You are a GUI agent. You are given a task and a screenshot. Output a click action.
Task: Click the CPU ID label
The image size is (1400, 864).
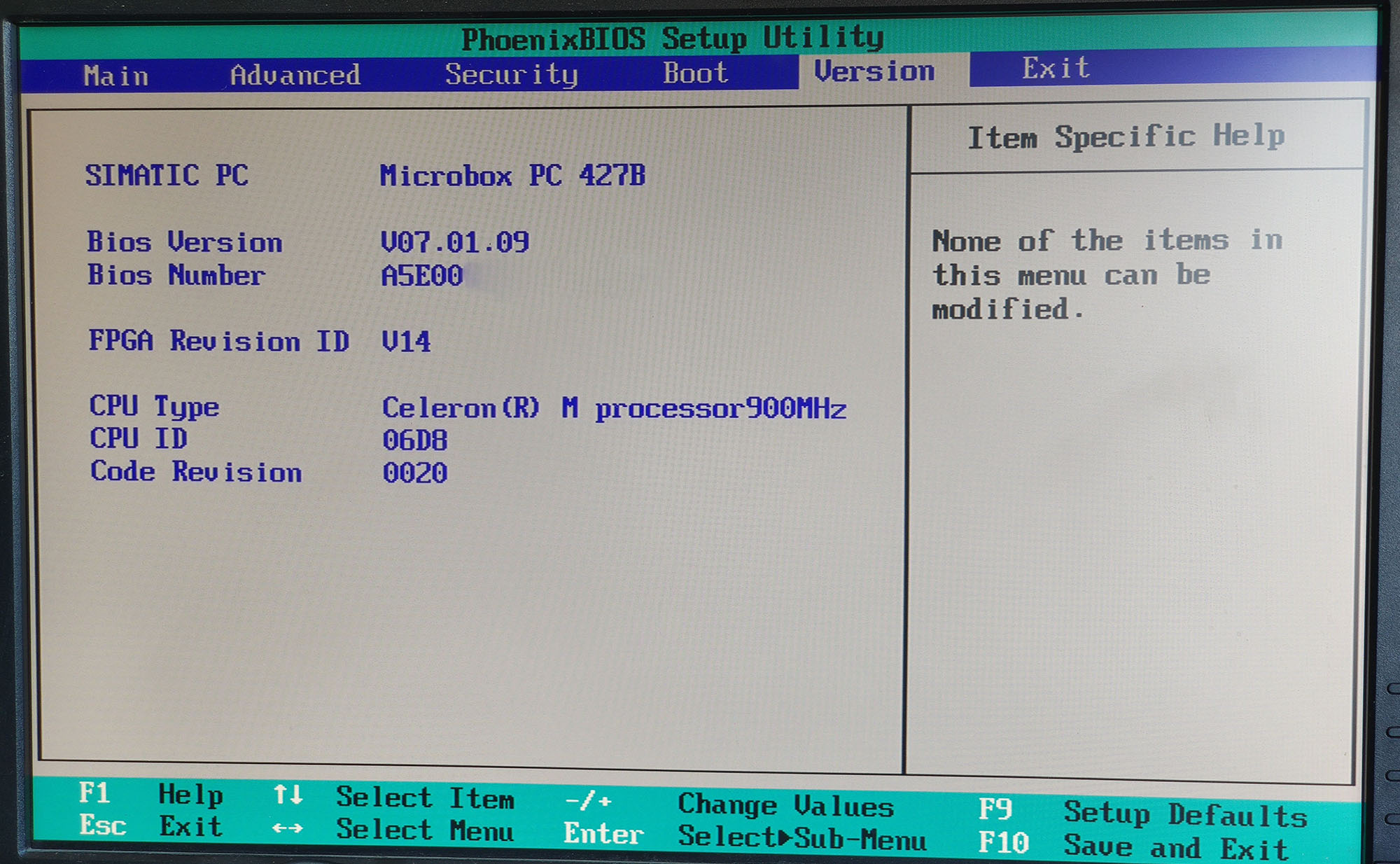coord(139,438)
